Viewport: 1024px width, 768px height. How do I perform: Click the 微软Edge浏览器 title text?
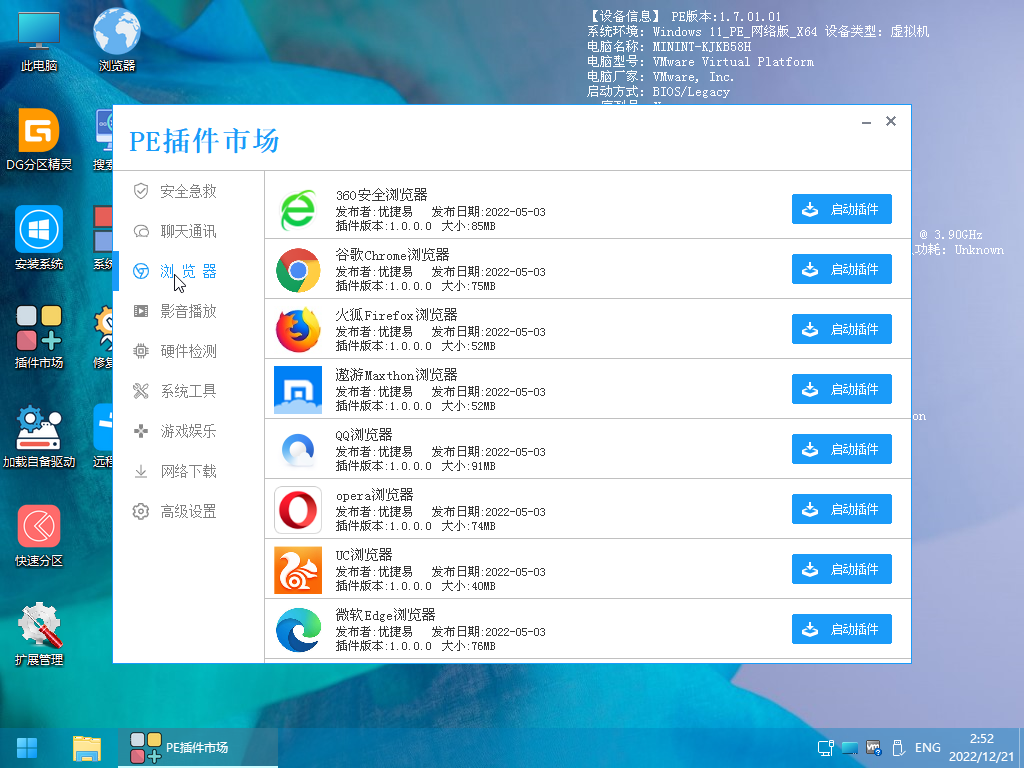point(385,615)
